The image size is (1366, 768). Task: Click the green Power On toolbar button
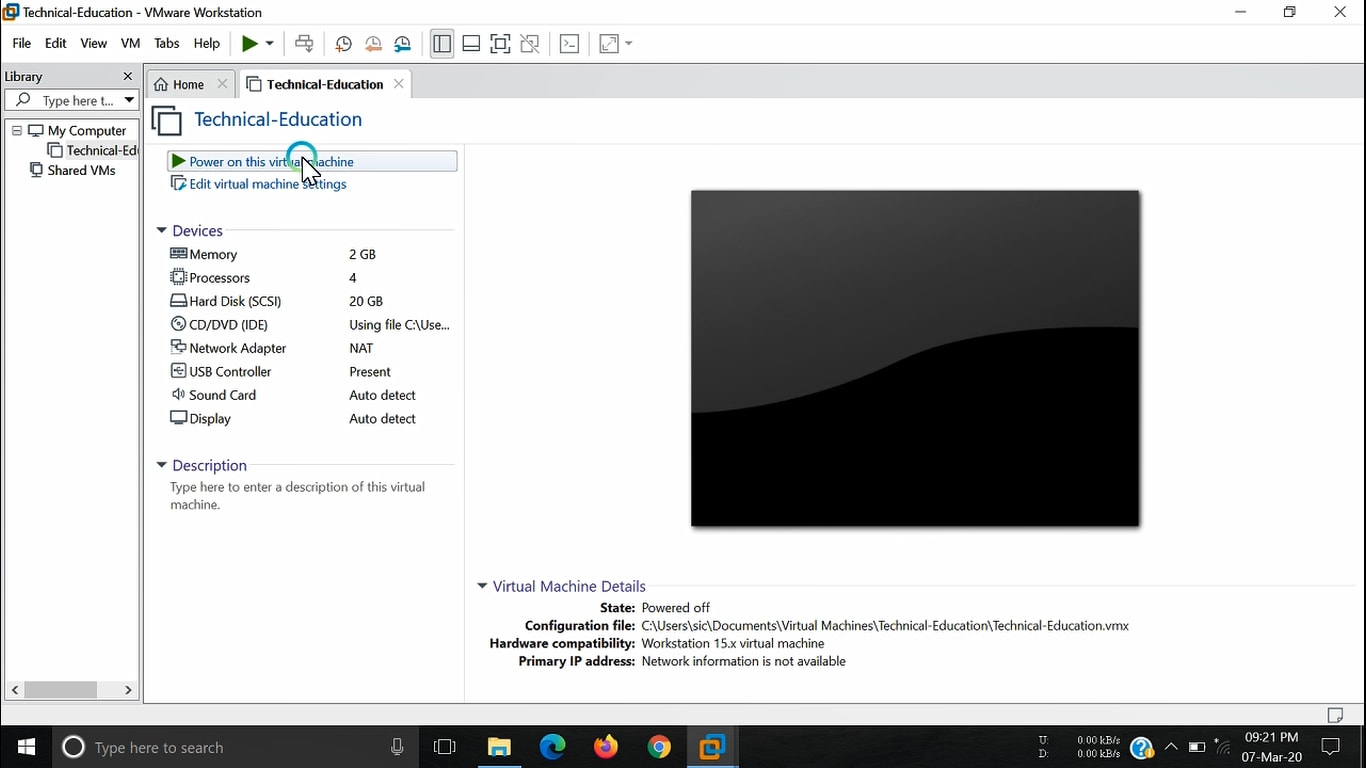(x=250, y=44)
